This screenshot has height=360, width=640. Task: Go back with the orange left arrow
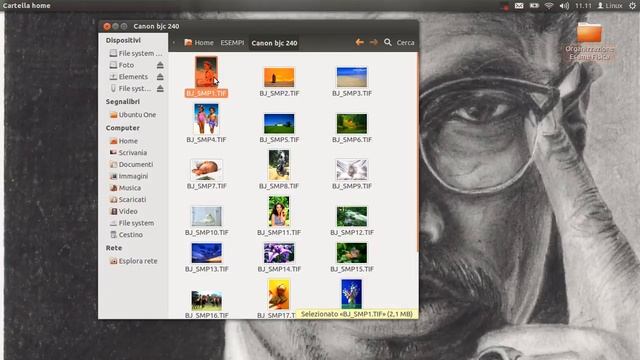click(x=359, y=42)
